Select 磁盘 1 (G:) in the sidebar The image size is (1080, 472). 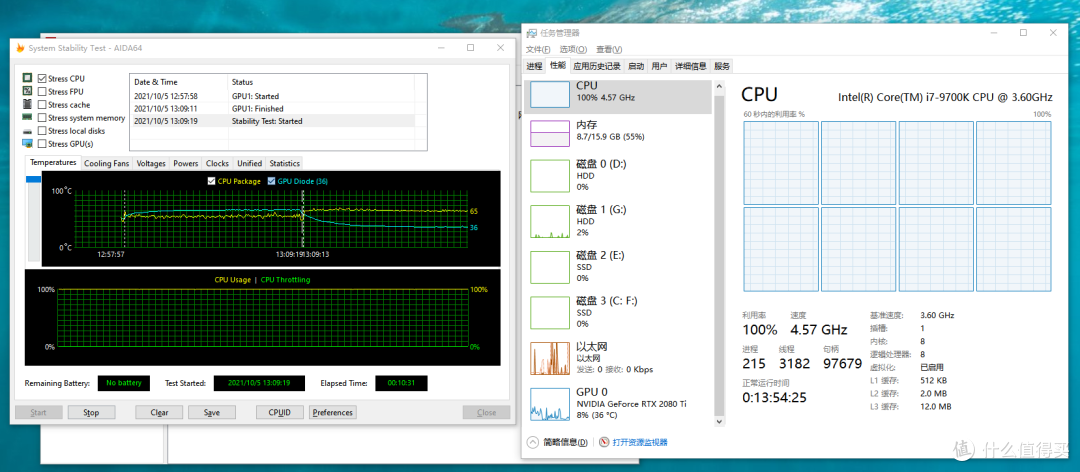(x=618, y=220)
